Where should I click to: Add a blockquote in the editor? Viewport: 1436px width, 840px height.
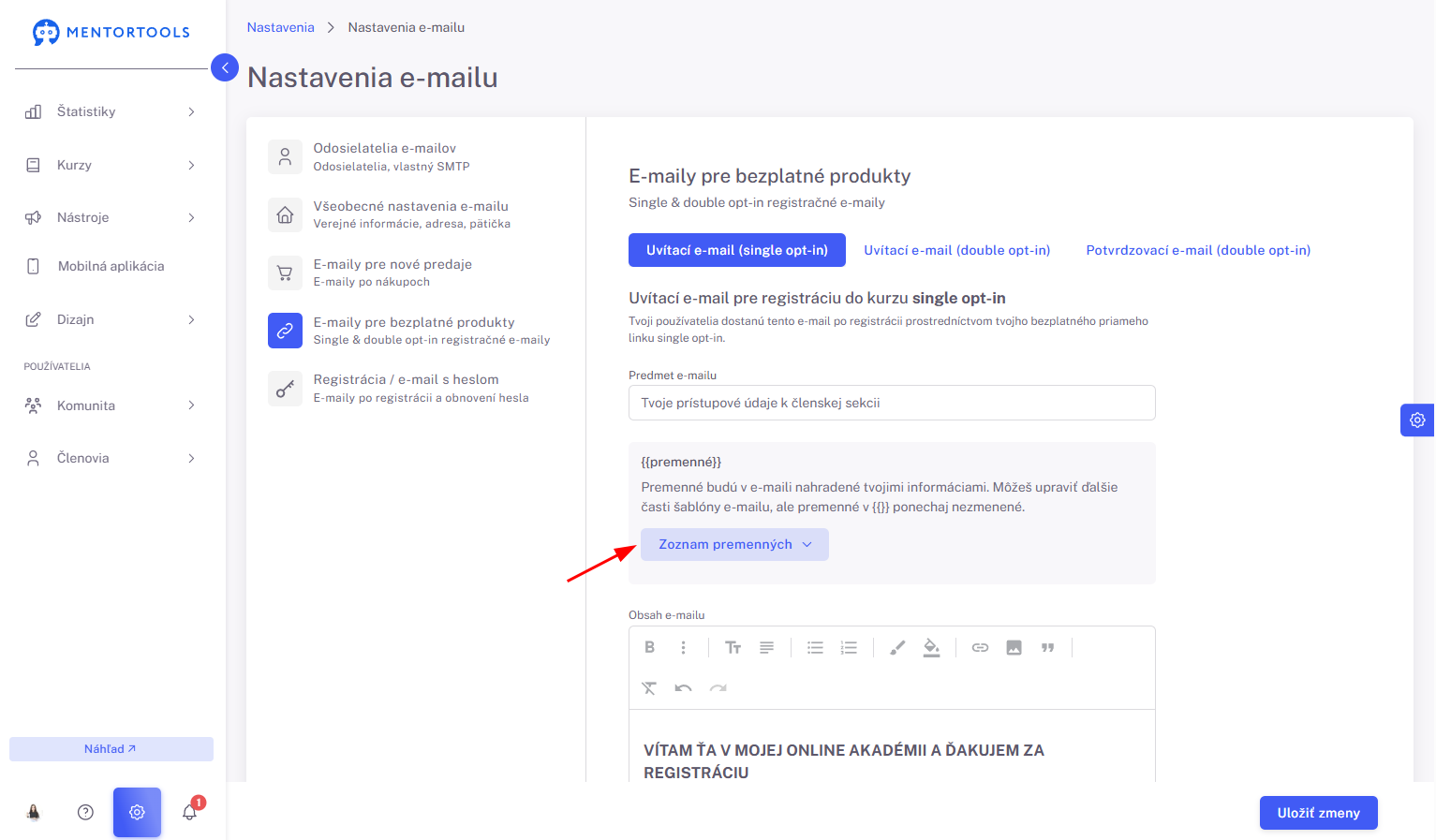coord(1047,647)
